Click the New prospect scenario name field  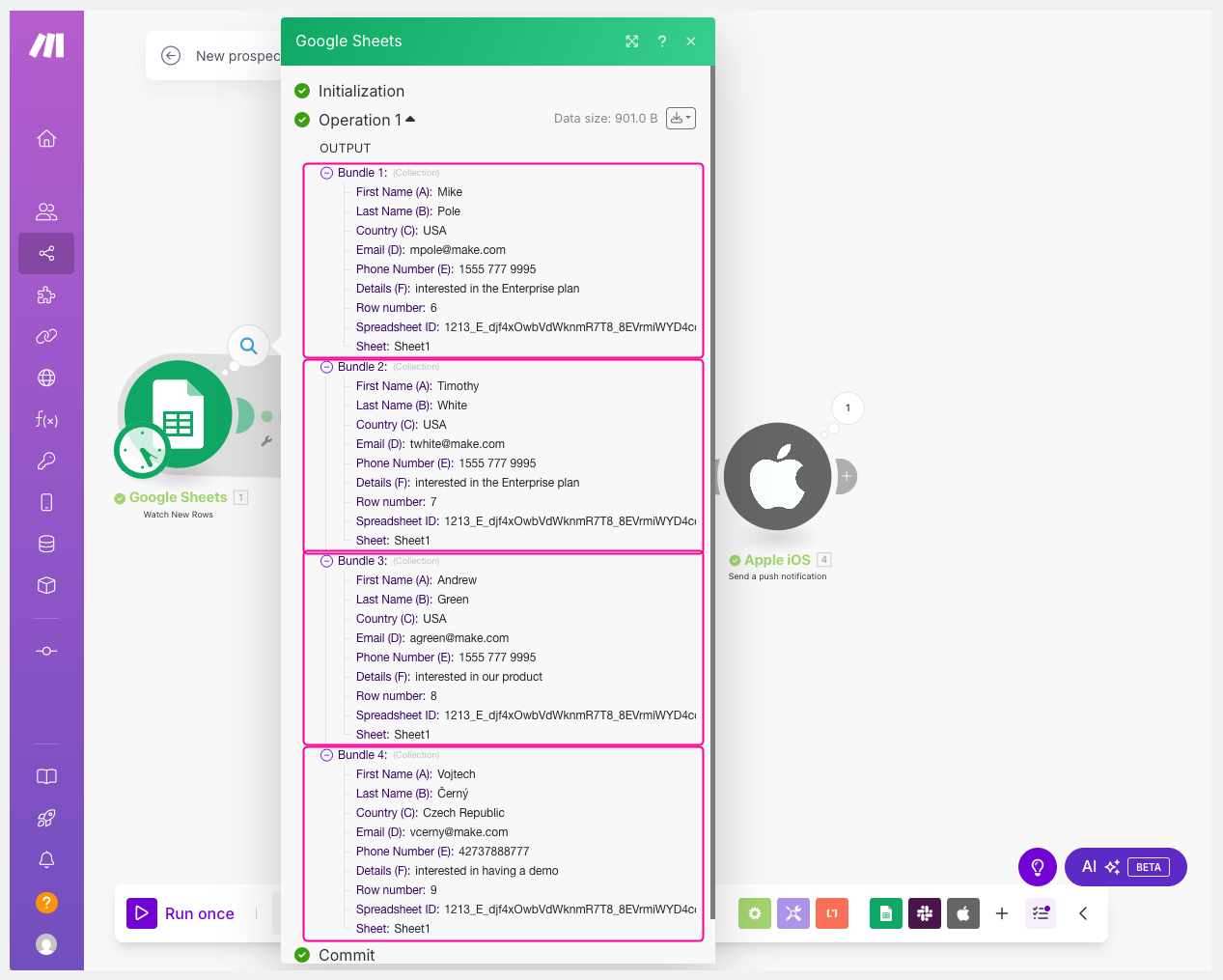coord(237,56)
